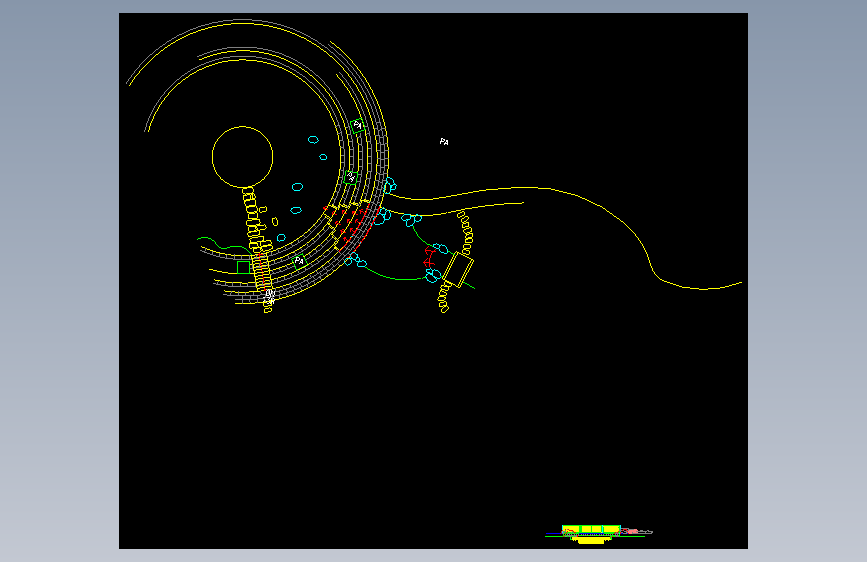Select the elevation drawing thumbnail at bottom right
Image resolution: width=867 pixels, height=562 pixels.
coord(599,534)
